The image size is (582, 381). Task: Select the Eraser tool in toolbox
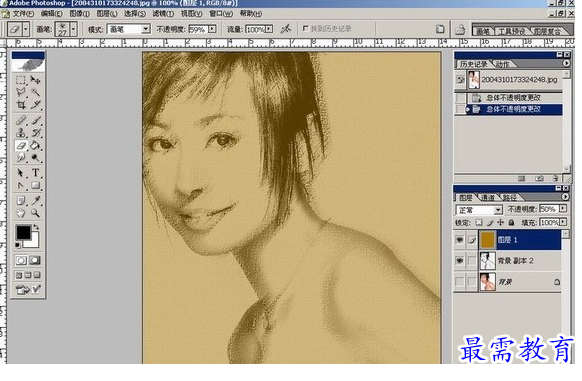tap(21, 145)
